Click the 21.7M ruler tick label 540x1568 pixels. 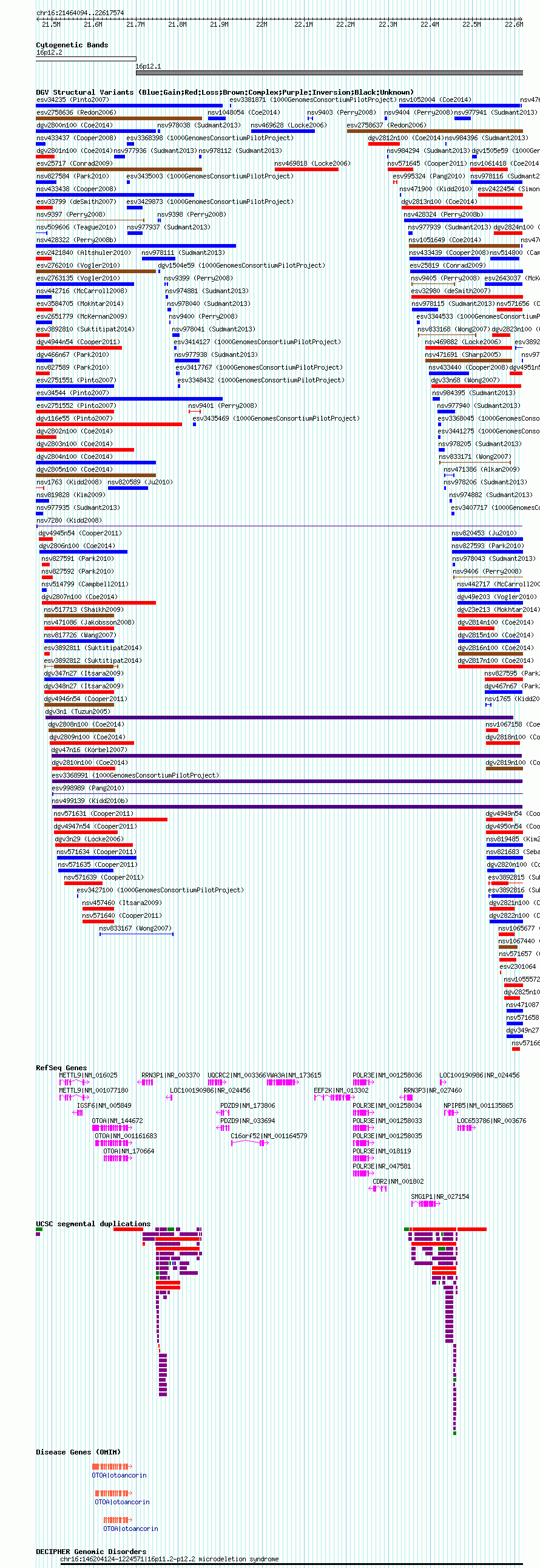click(x=136, y=24)
